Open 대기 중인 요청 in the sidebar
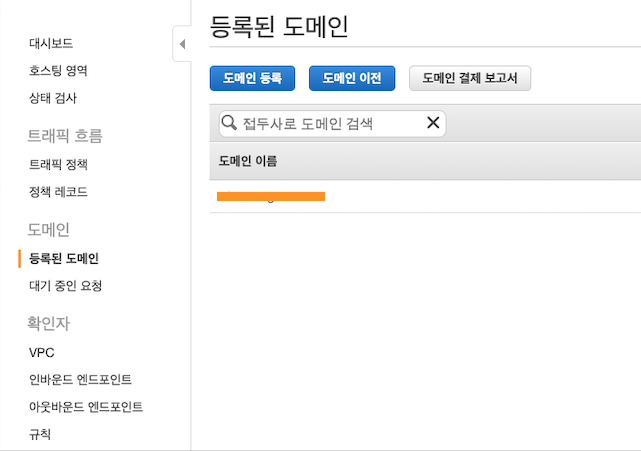The width and height of the screenshot is (641, 451). [65, 286]
